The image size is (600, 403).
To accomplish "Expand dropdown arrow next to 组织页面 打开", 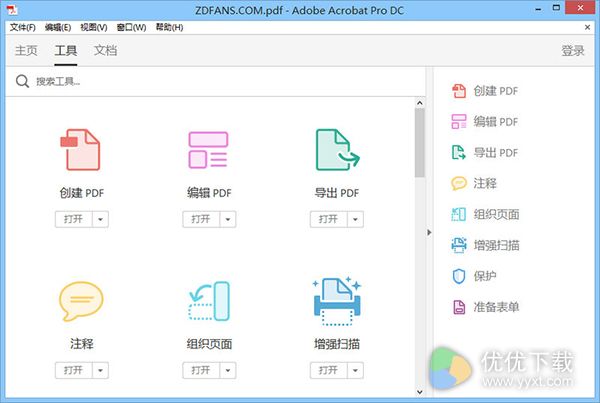I will (x=228, y=370).
